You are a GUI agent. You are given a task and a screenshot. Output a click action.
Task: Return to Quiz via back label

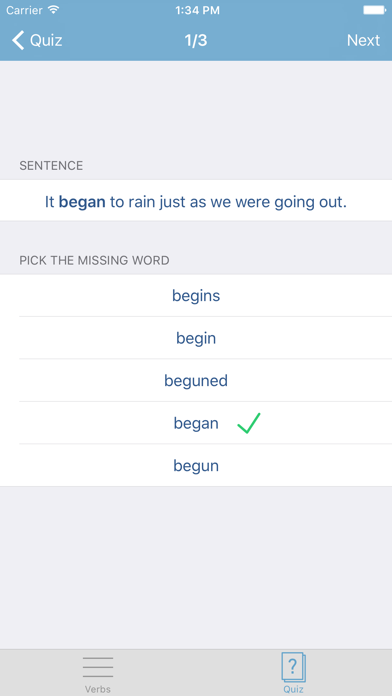click(46, 40)
